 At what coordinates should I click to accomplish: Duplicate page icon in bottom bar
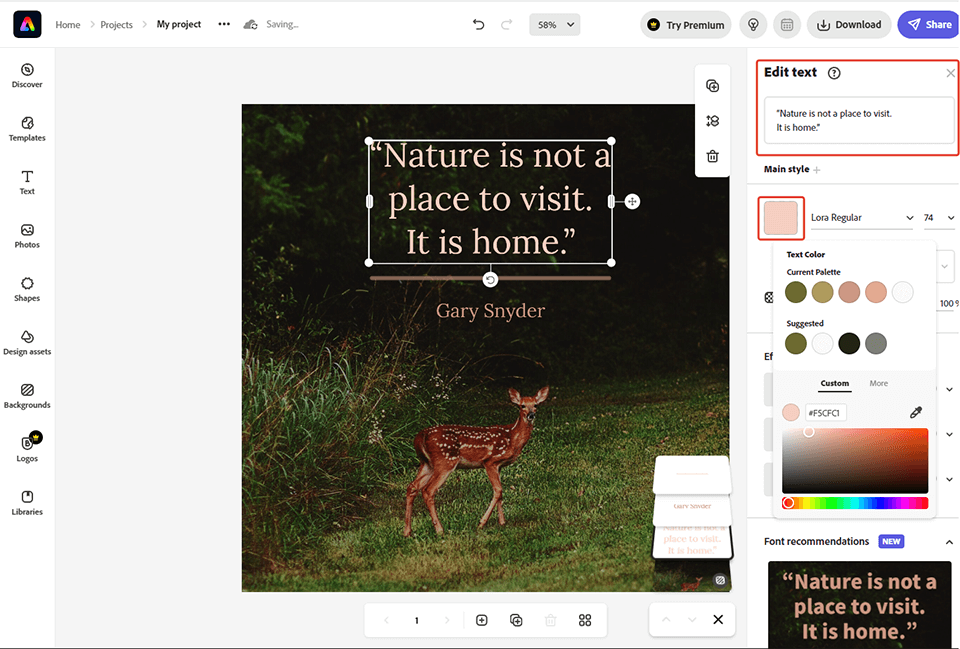(x=516, y=620)
